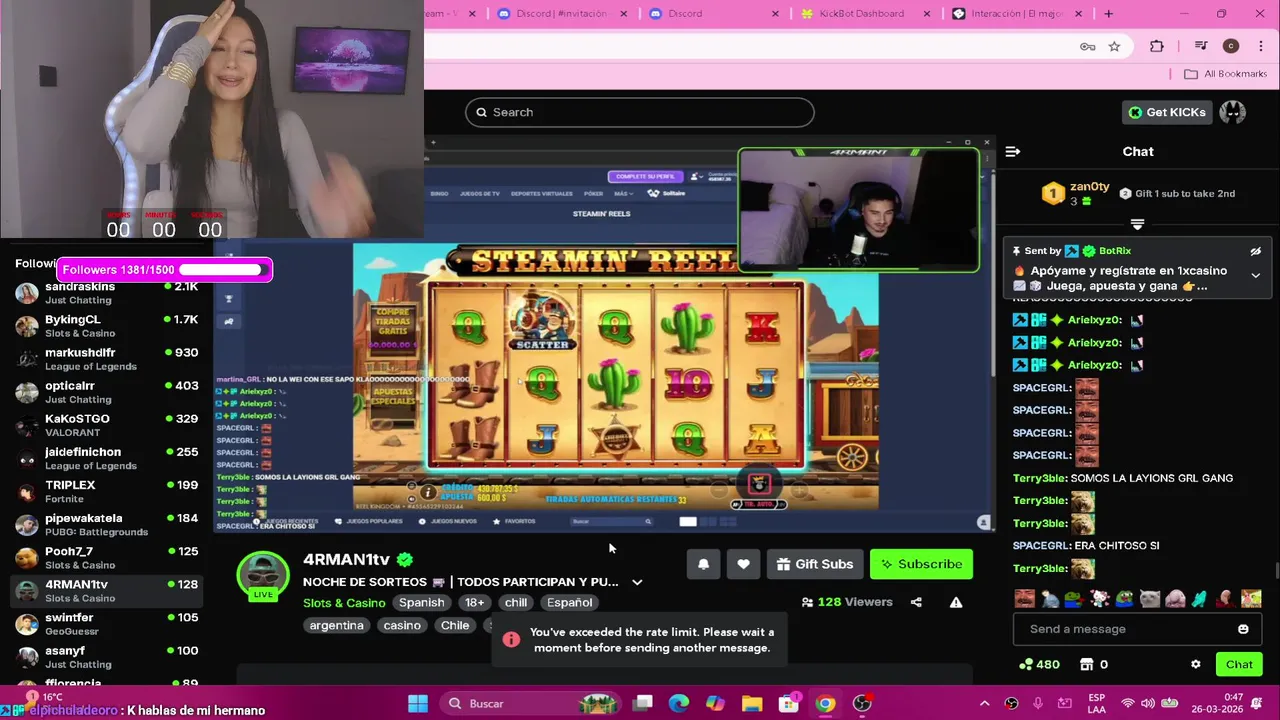Open File Explorer from the taskbar

752,703
